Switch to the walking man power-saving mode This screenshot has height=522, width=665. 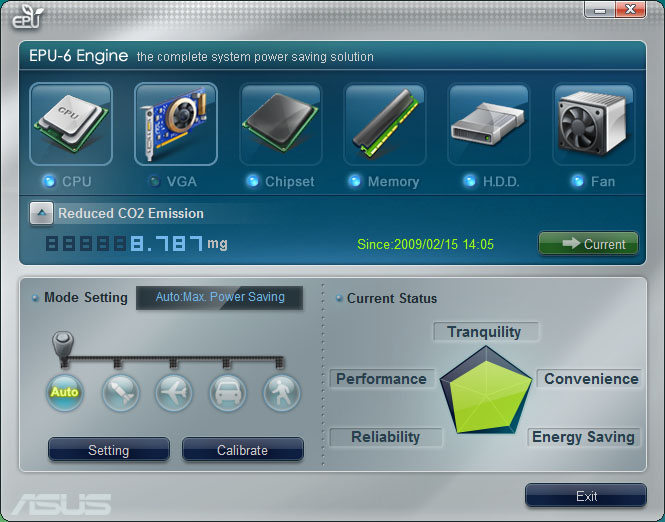[x=281, y=392]
